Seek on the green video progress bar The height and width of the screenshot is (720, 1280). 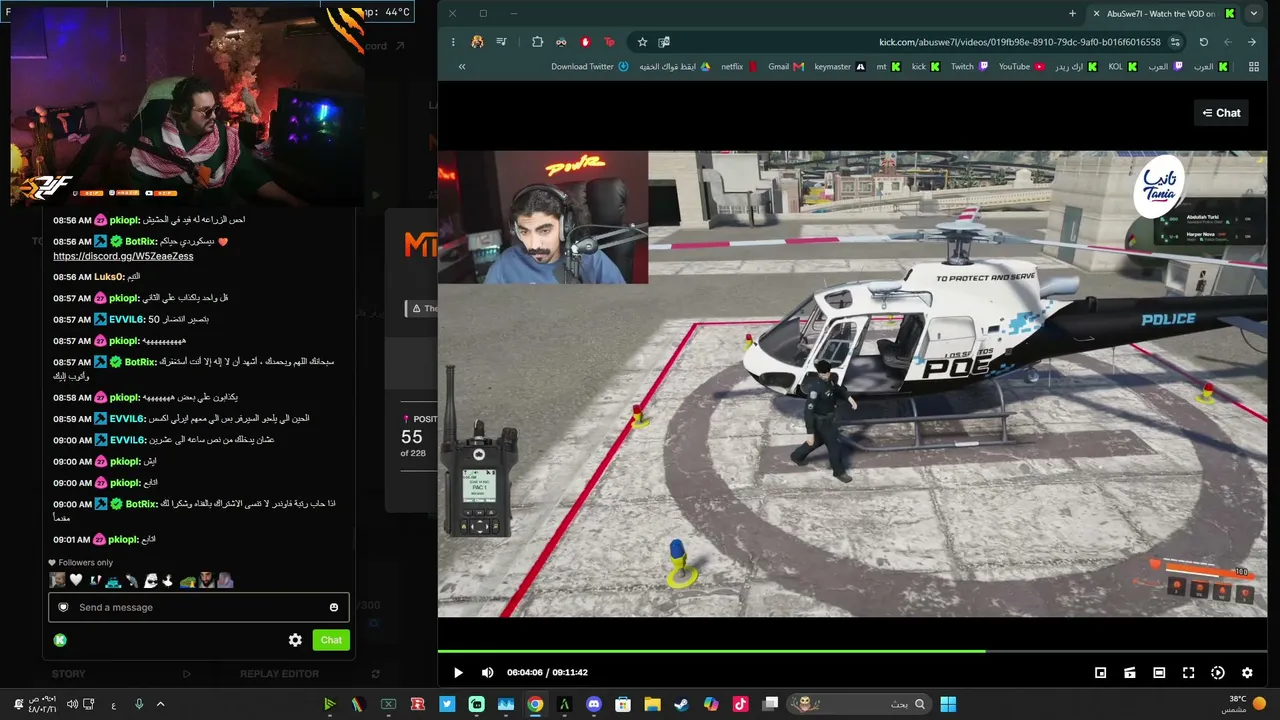pyautogui.click(x=852, y=651)
